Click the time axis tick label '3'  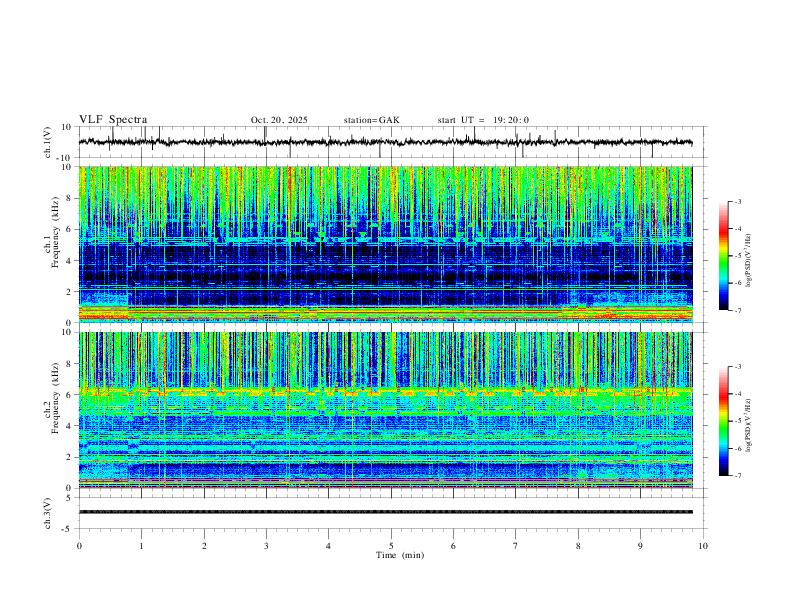point(266,546)
